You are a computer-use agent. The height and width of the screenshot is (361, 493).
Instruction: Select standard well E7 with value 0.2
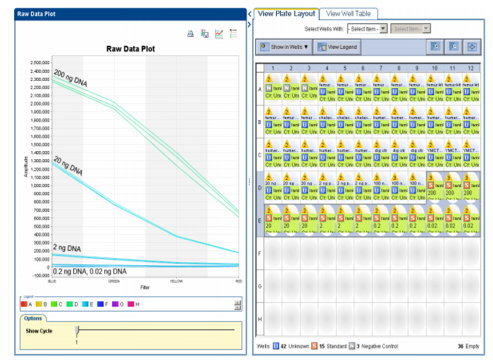pos(381,220)
